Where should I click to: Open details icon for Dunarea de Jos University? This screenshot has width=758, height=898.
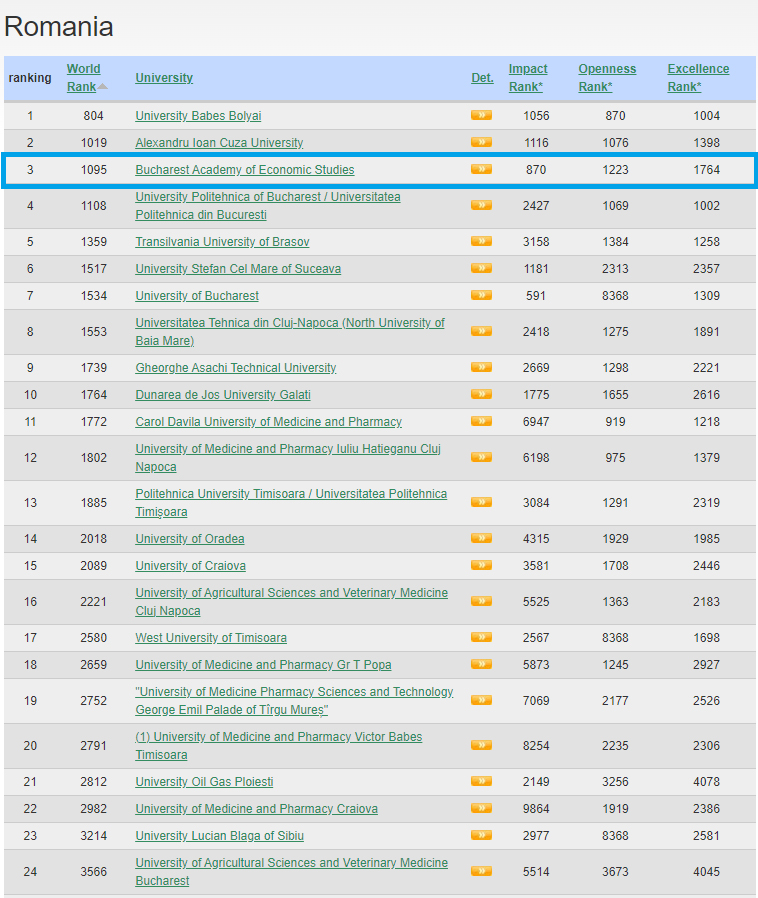(x=481, y=394)
